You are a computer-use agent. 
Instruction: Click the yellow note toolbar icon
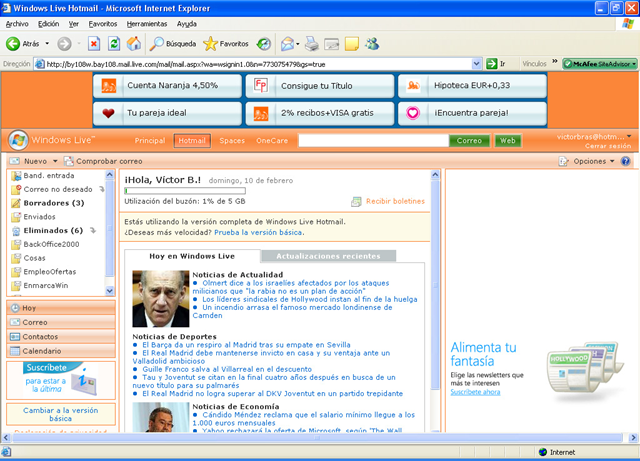pyautogui.click(x=352, y=44)
